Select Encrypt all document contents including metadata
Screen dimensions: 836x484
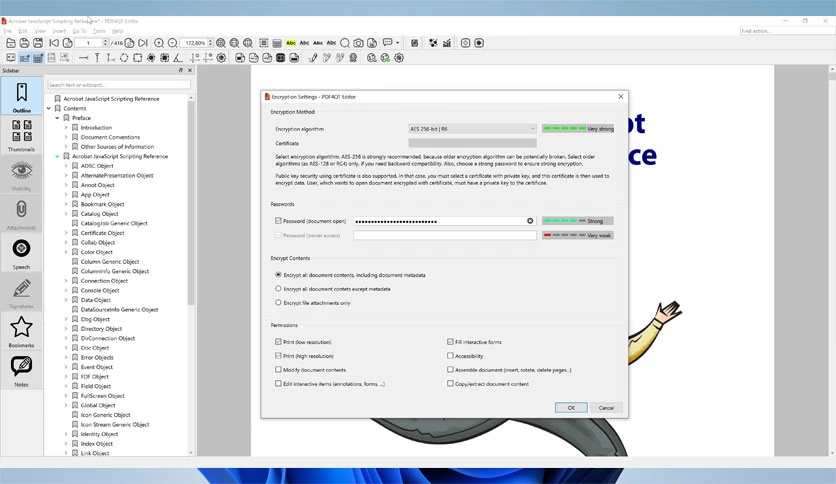click(x=278, y=275)
